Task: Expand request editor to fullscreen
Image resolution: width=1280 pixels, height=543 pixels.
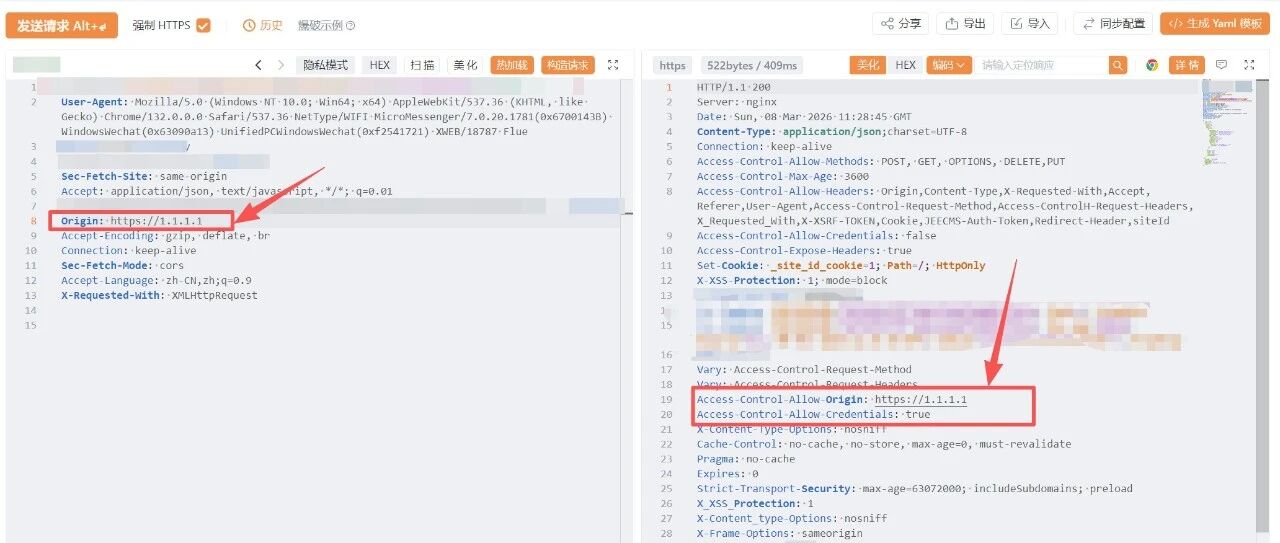Action: (613, 65)
